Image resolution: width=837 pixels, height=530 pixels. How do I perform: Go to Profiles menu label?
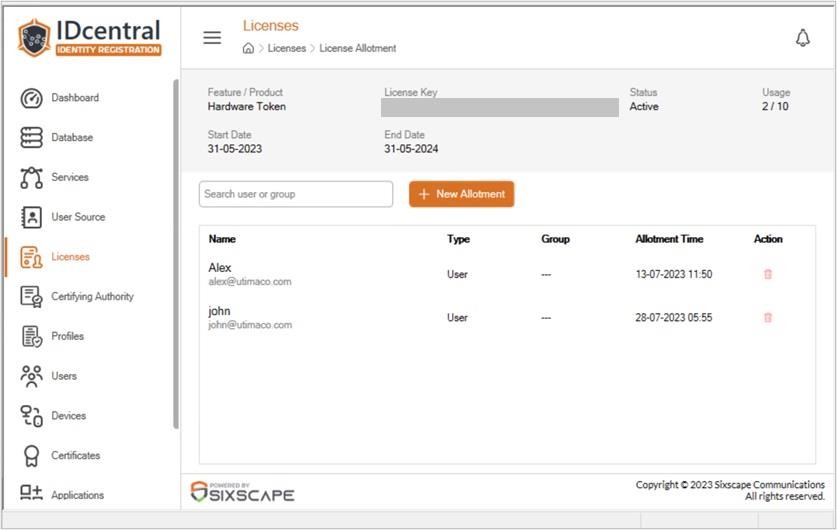tap(67, 336)
